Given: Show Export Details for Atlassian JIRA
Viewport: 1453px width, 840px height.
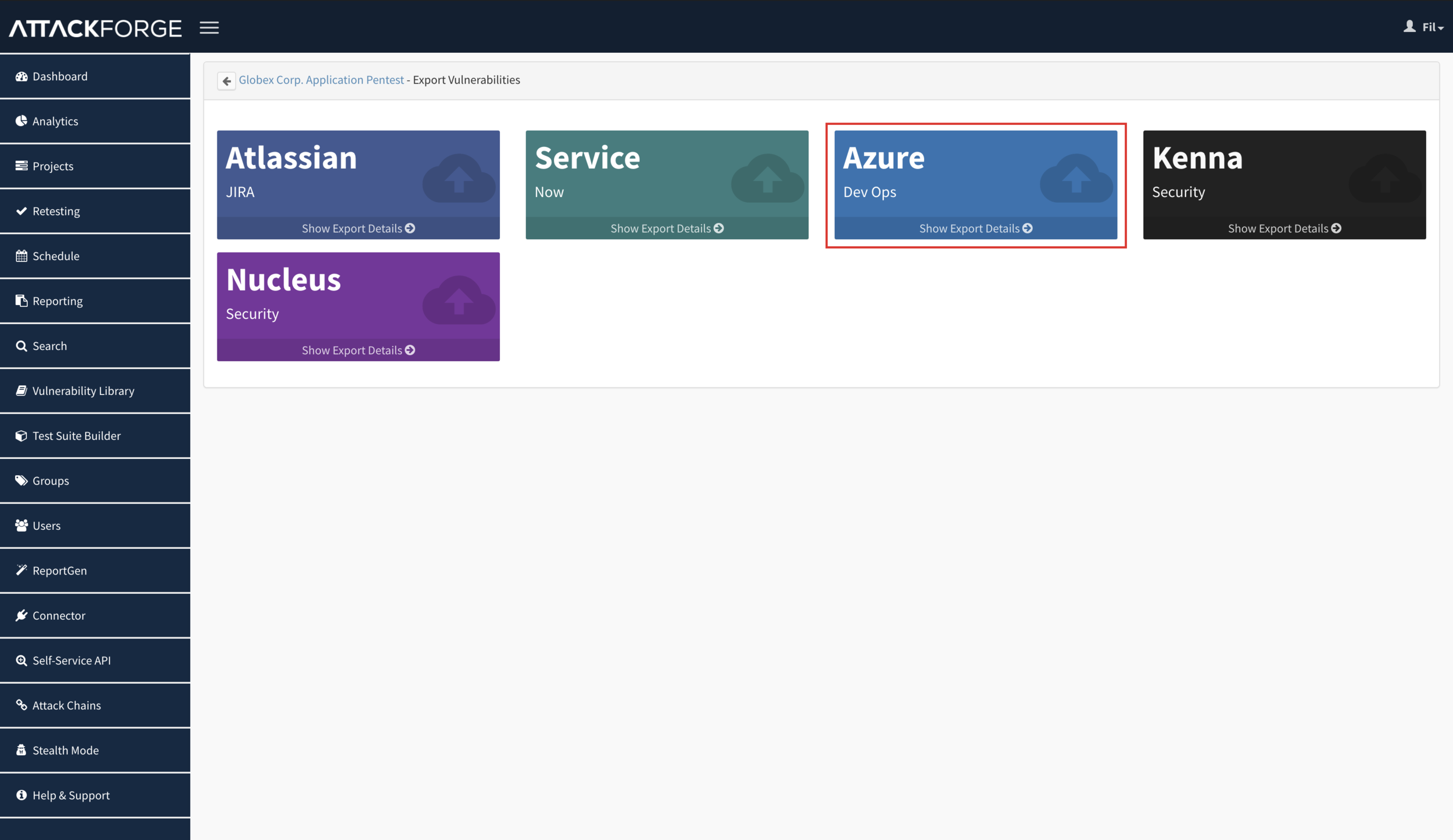Looking at the screenshot, I should coord(358,228).
